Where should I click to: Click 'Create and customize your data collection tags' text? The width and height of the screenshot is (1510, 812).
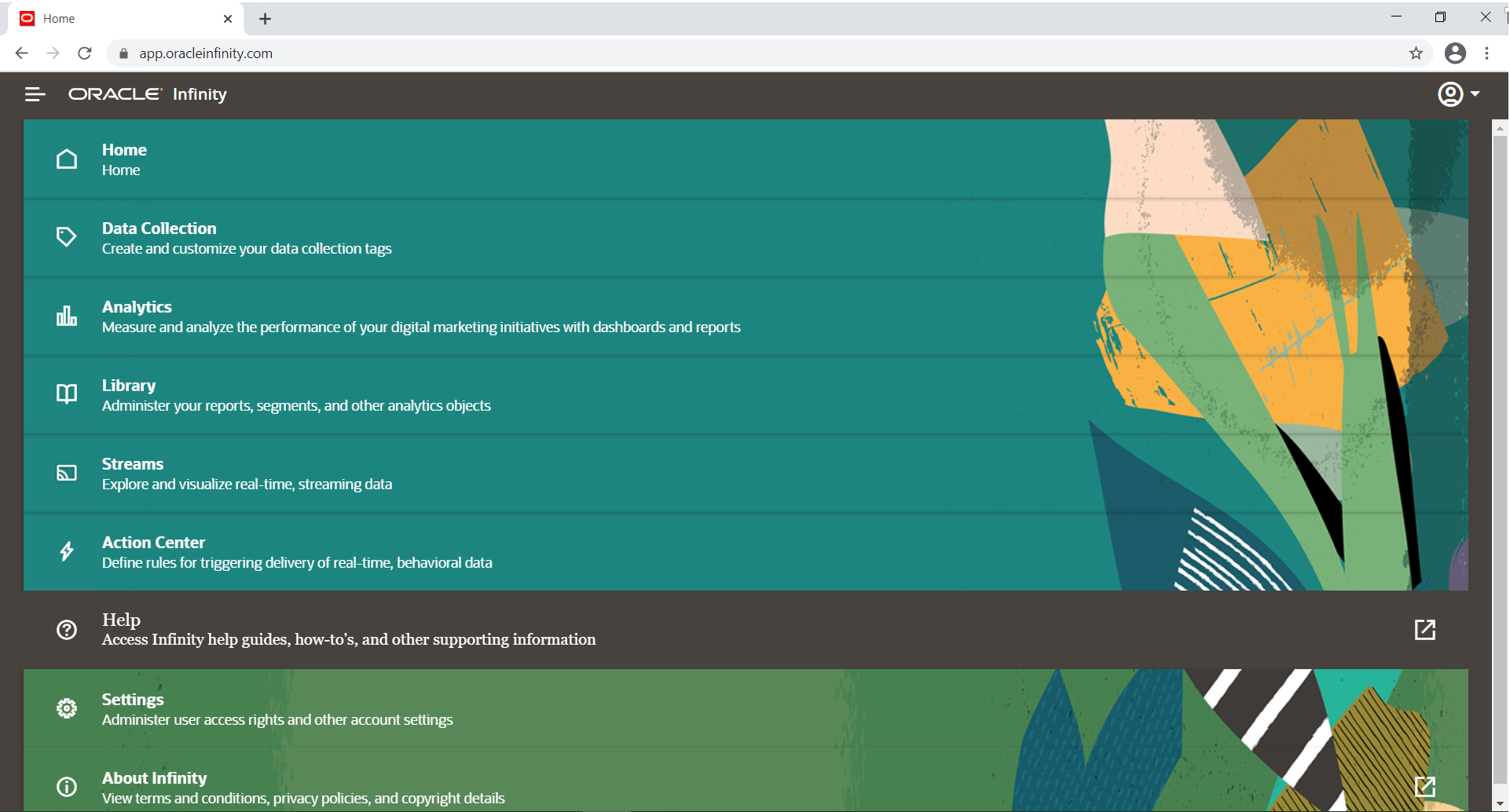(247, 249)
